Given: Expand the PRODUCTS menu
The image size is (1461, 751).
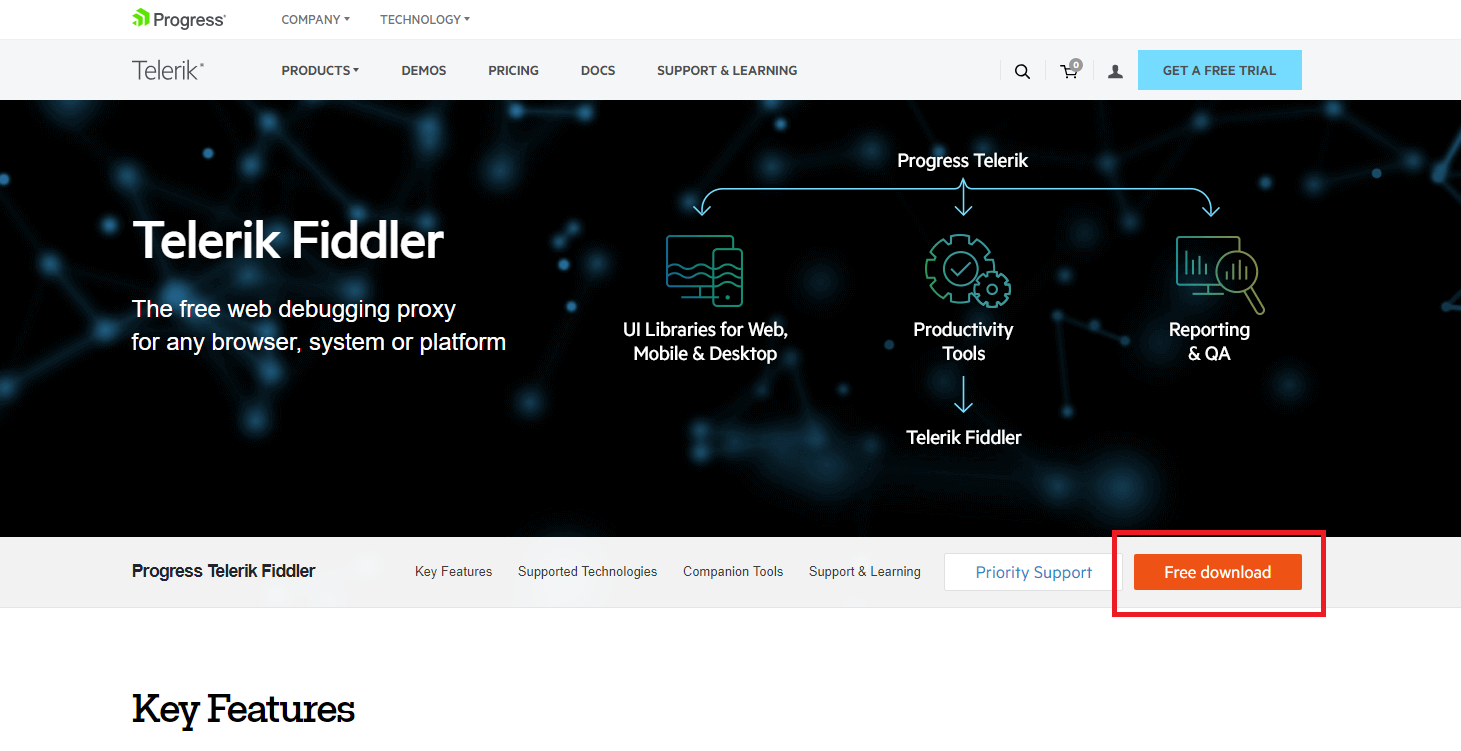Looking at the screenshot, I should click(320, 71).
